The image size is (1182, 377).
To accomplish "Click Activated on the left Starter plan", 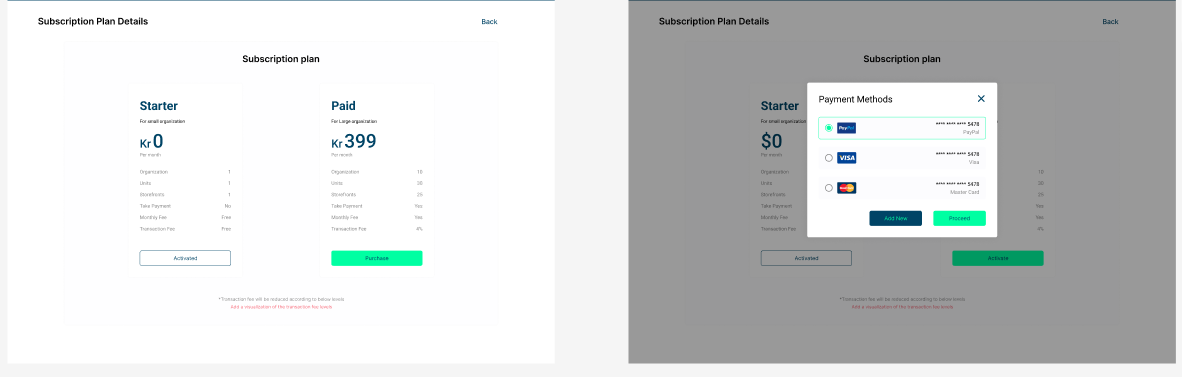I will [x=185, y=258].
